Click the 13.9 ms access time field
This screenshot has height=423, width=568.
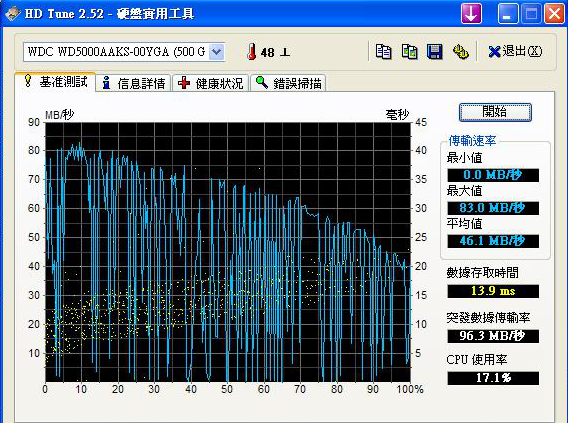click(x=493, y=291)
